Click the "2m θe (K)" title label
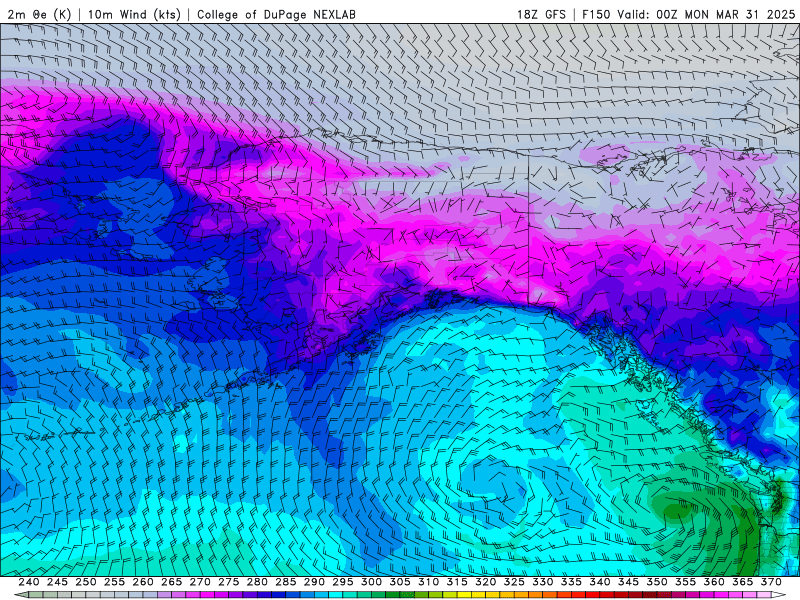The height and width of the screenshot is (600, 800). [x=39, y=14]
